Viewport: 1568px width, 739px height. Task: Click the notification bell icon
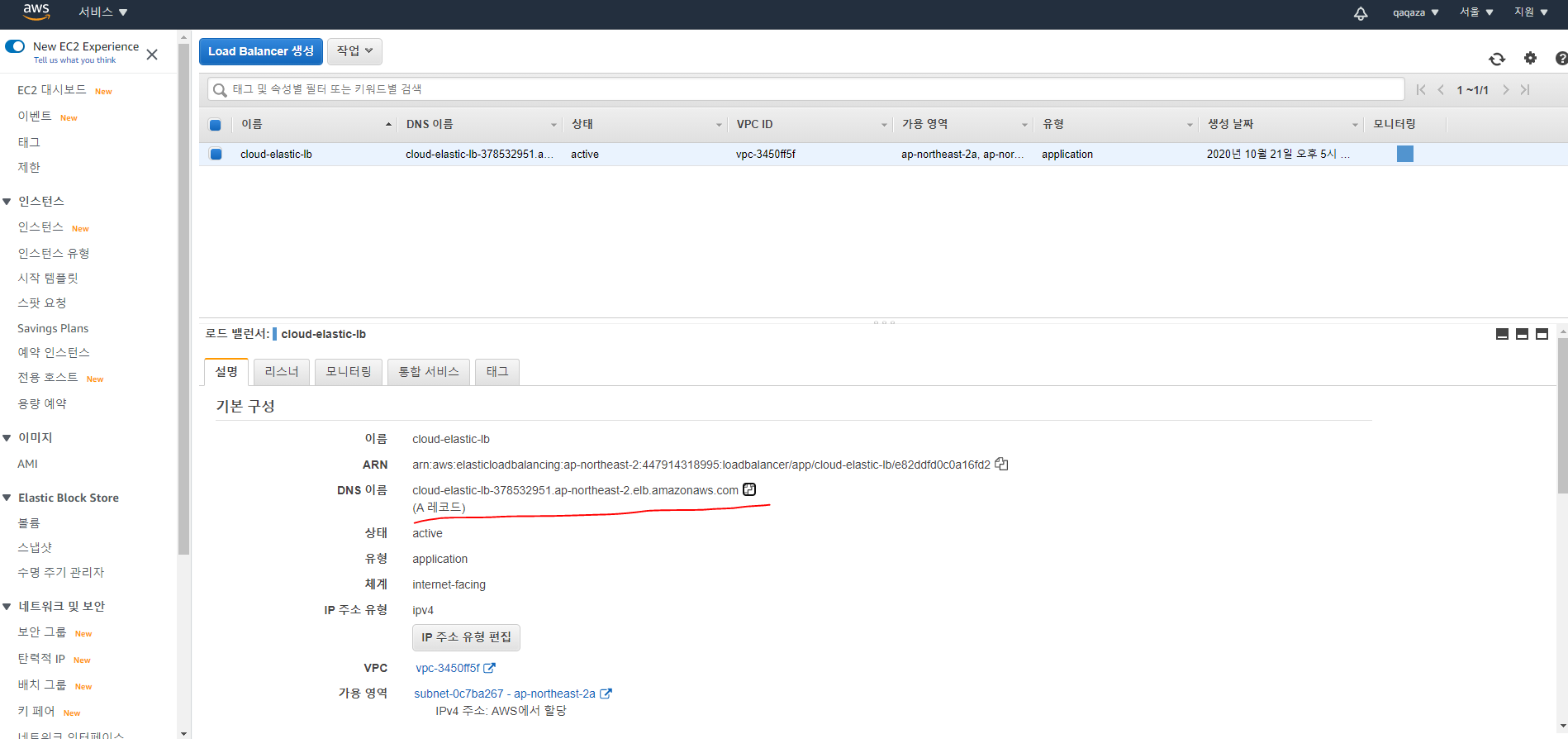(x=1360, y=13)
